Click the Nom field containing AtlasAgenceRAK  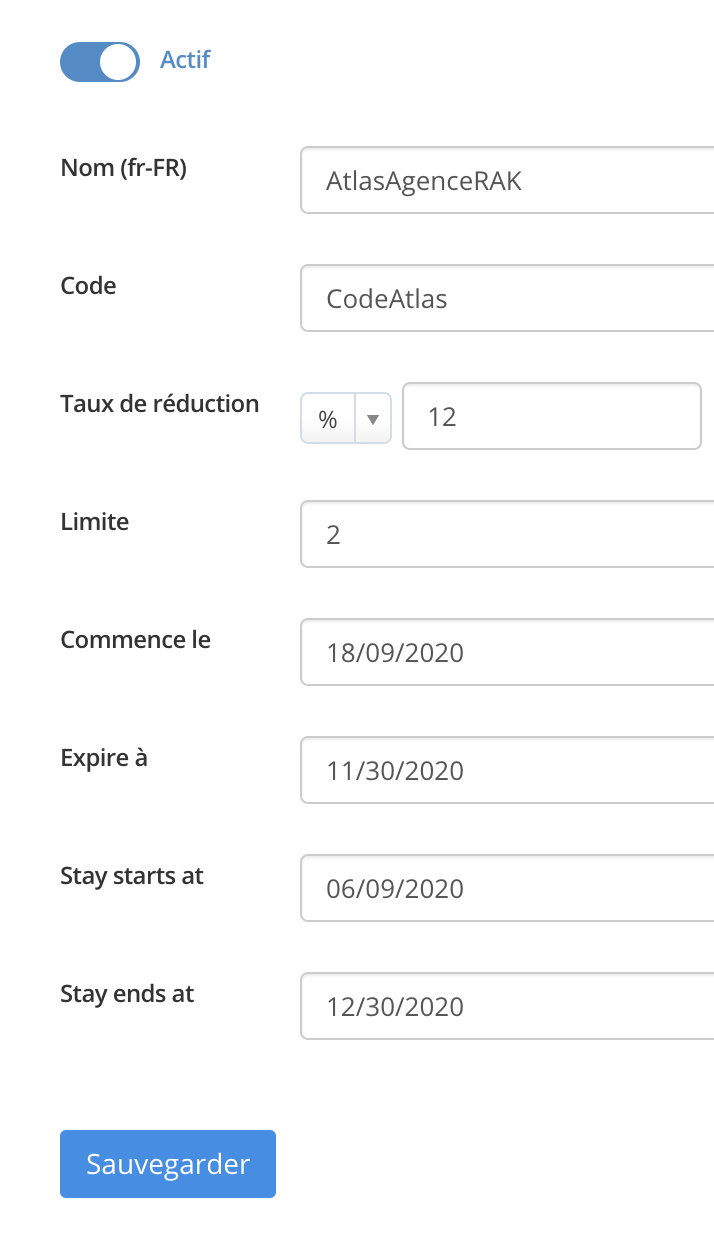pos(507,181)
